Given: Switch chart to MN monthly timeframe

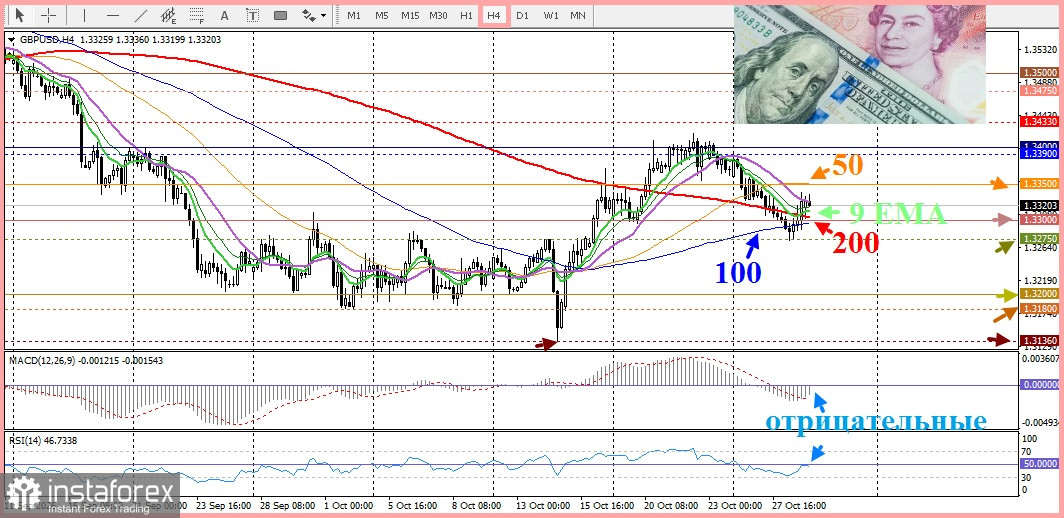Looking at the screenshot, I should [x=577, y=15].
